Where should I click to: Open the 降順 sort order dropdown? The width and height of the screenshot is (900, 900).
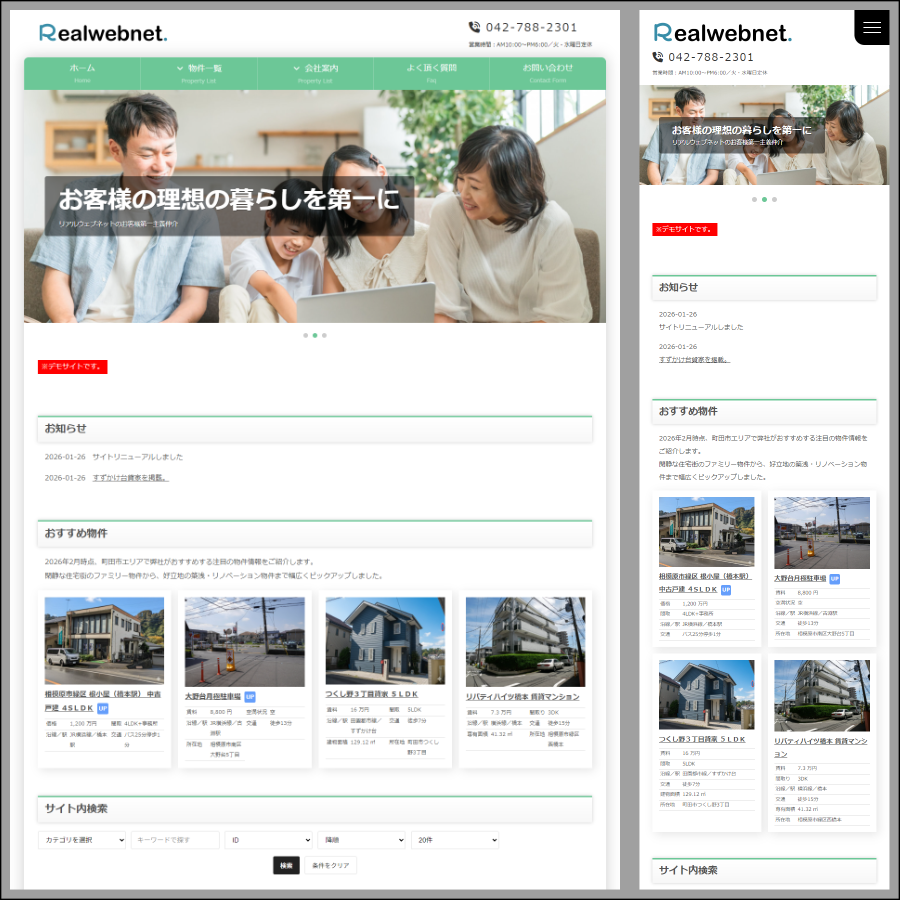(361, 840)
